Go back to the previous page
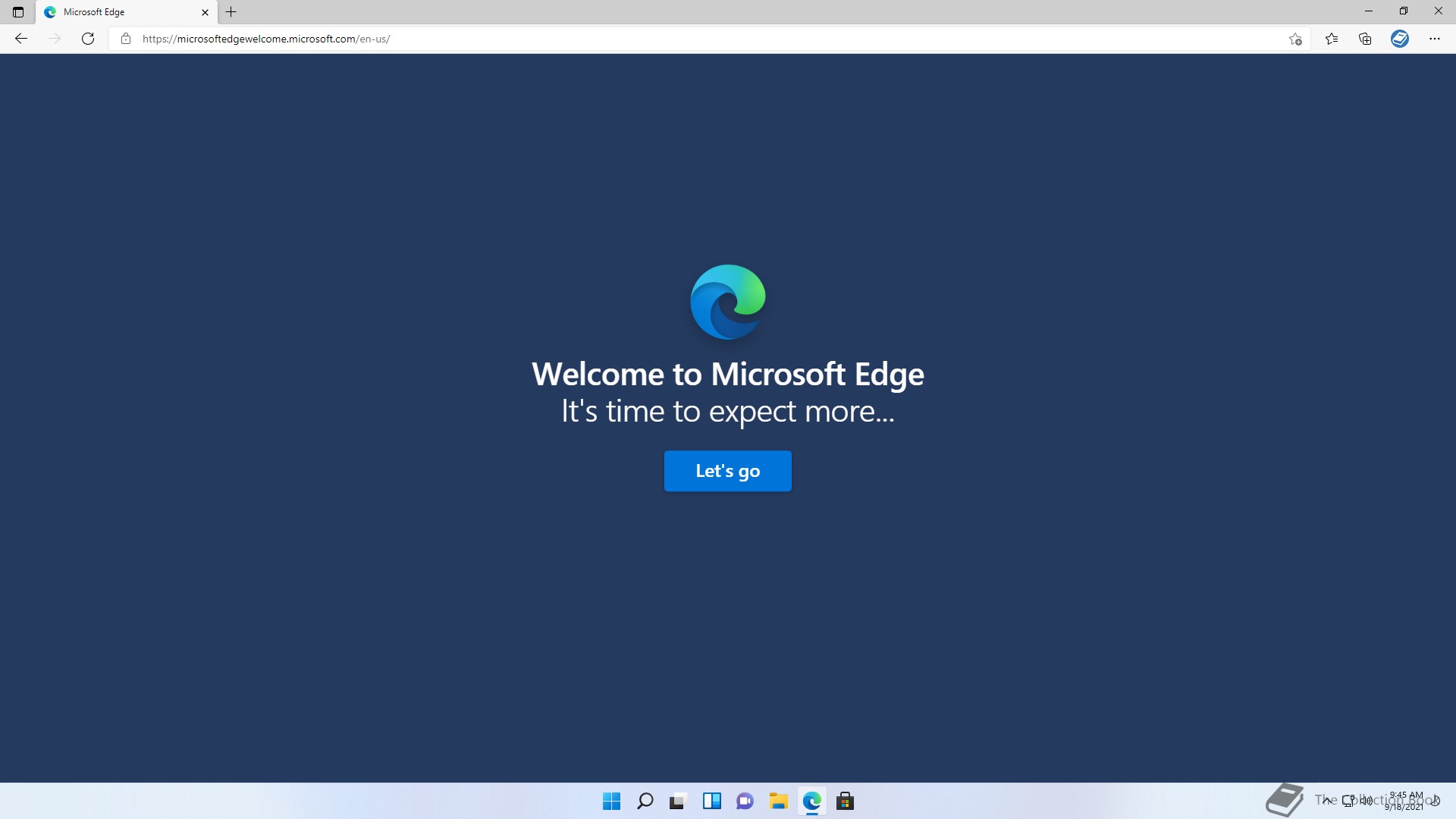Image resolution: width=1456 pixels, height=819 pixels. (21, 39)
